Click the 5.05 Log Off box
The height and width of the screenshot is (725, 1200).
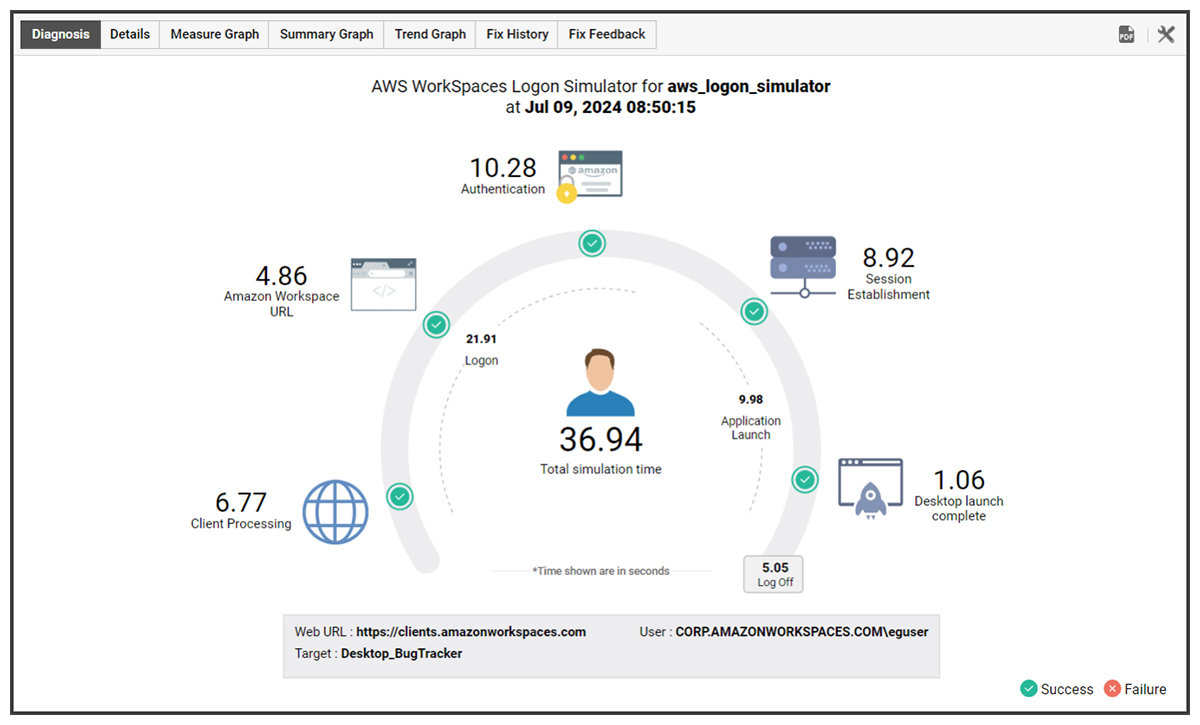[774, 574]
